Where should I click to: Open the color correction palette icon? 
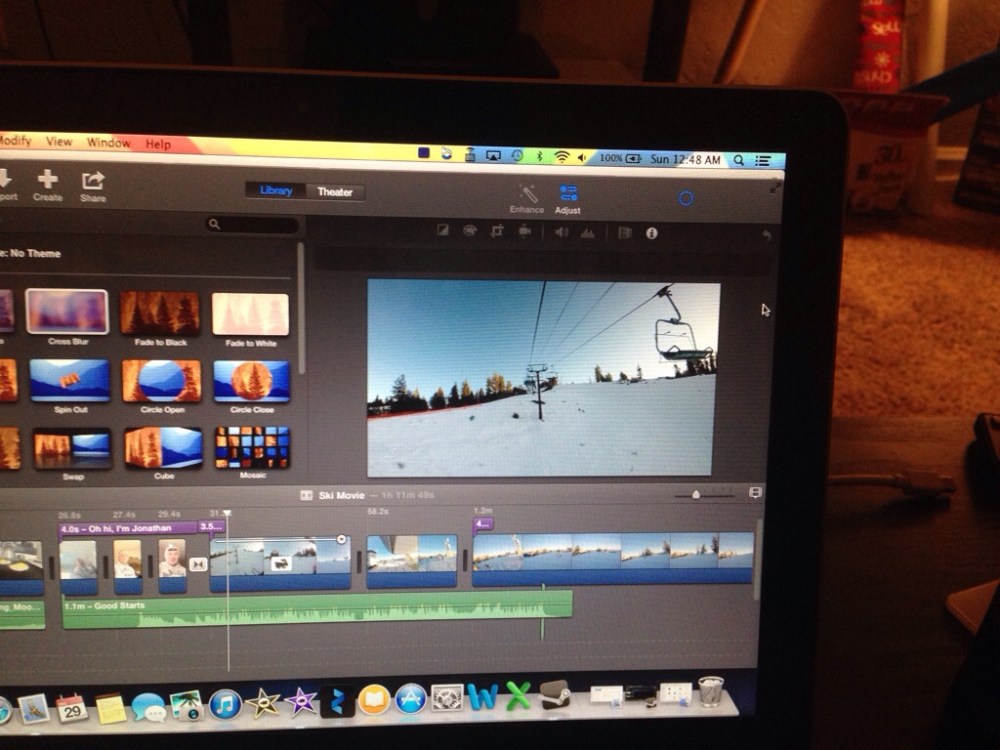469,231
